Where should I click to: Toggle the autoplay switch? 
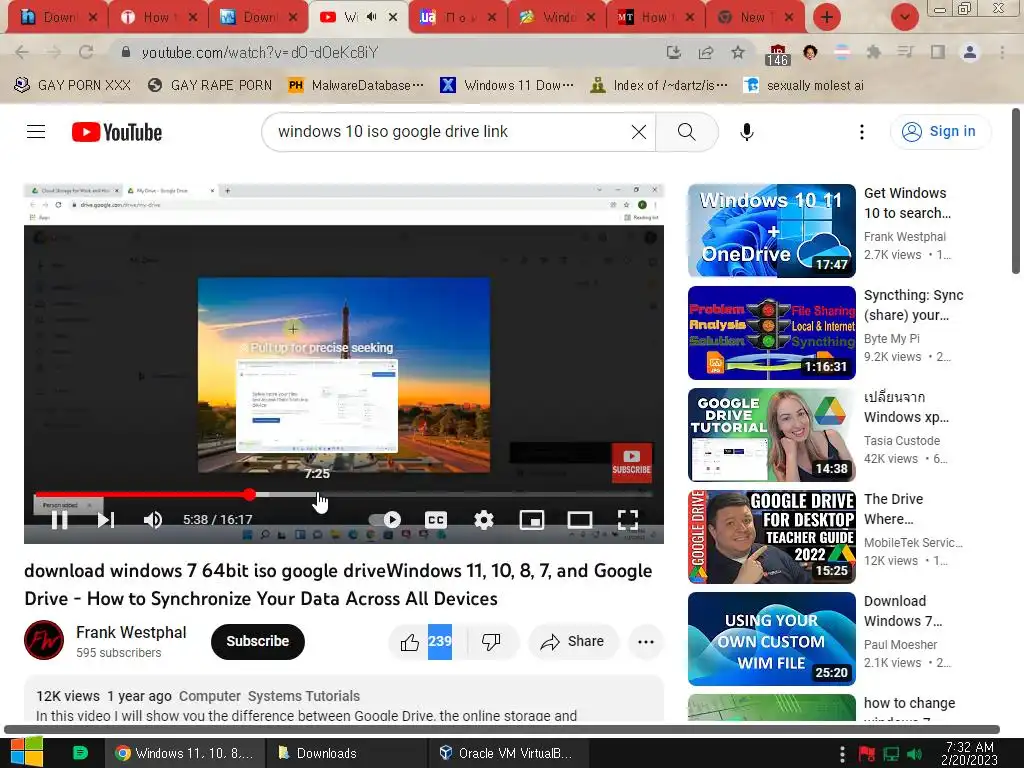pyautogui.click(x=385, y=520)
